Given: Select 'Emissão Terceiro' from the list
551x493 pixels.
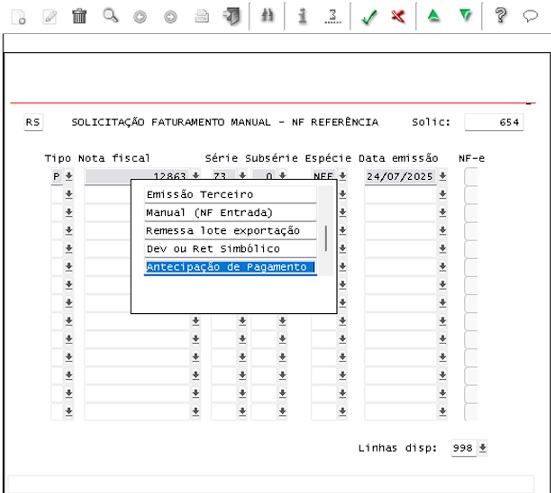Looking at the screenshot, I should (x=230, y=195).
